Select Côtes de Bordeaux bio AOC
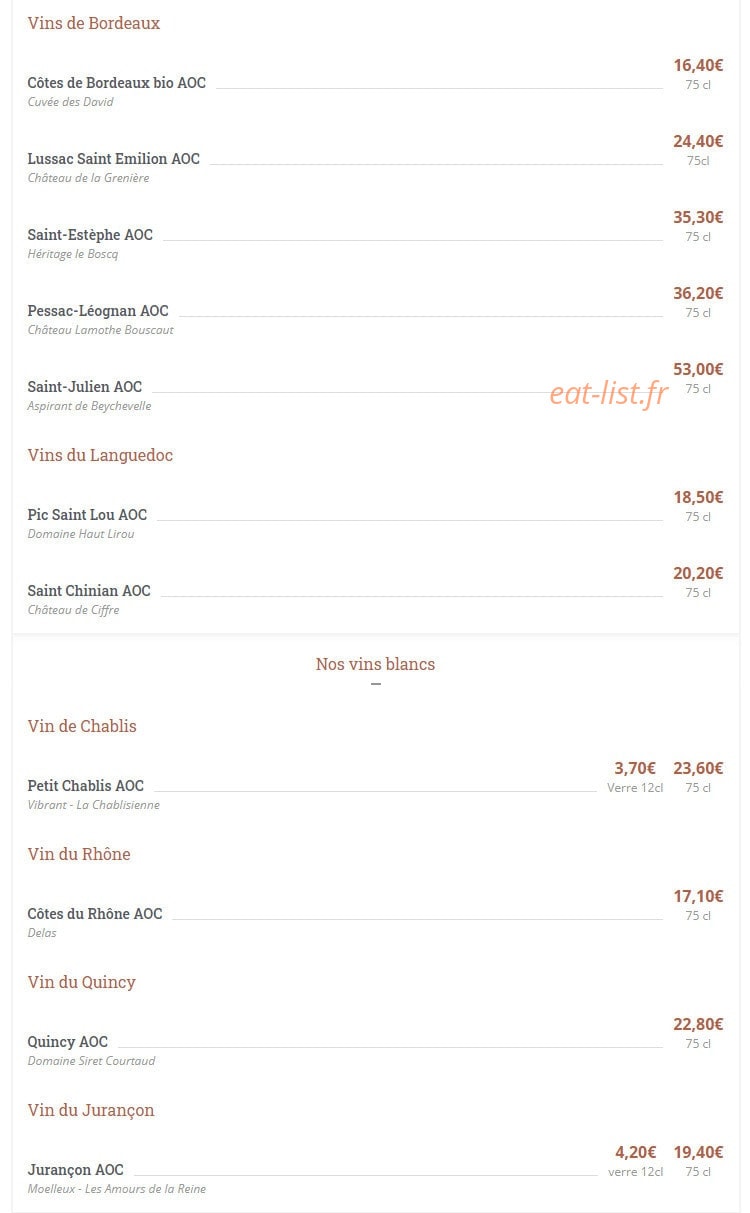750x1213 pixels. pos(117,83)
